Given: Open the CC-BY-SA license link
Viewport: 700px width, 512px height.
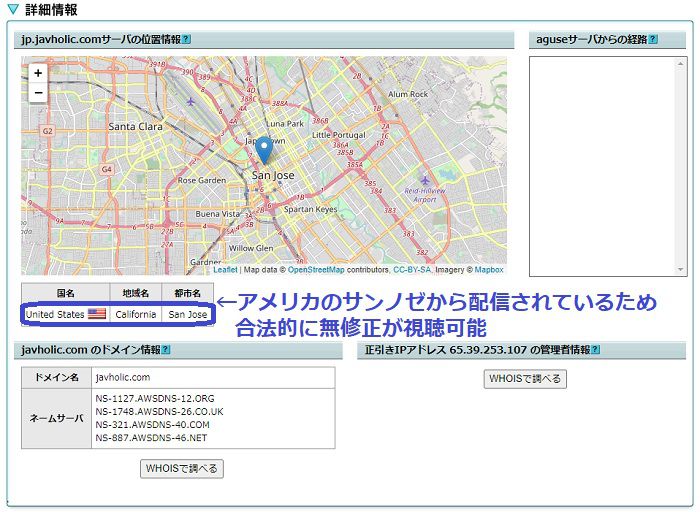Looking at the screenshot, I should point(412,270).
